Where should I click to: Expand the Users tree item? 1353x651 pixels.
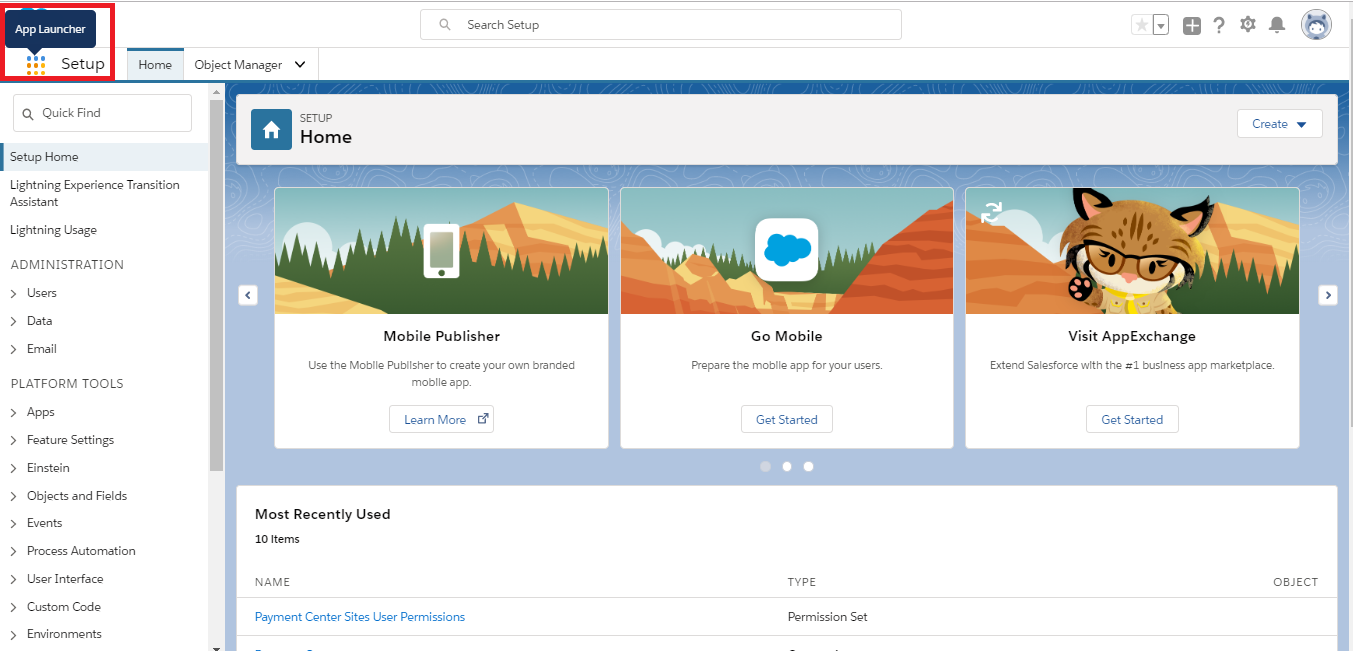click(x=14, y=293)
